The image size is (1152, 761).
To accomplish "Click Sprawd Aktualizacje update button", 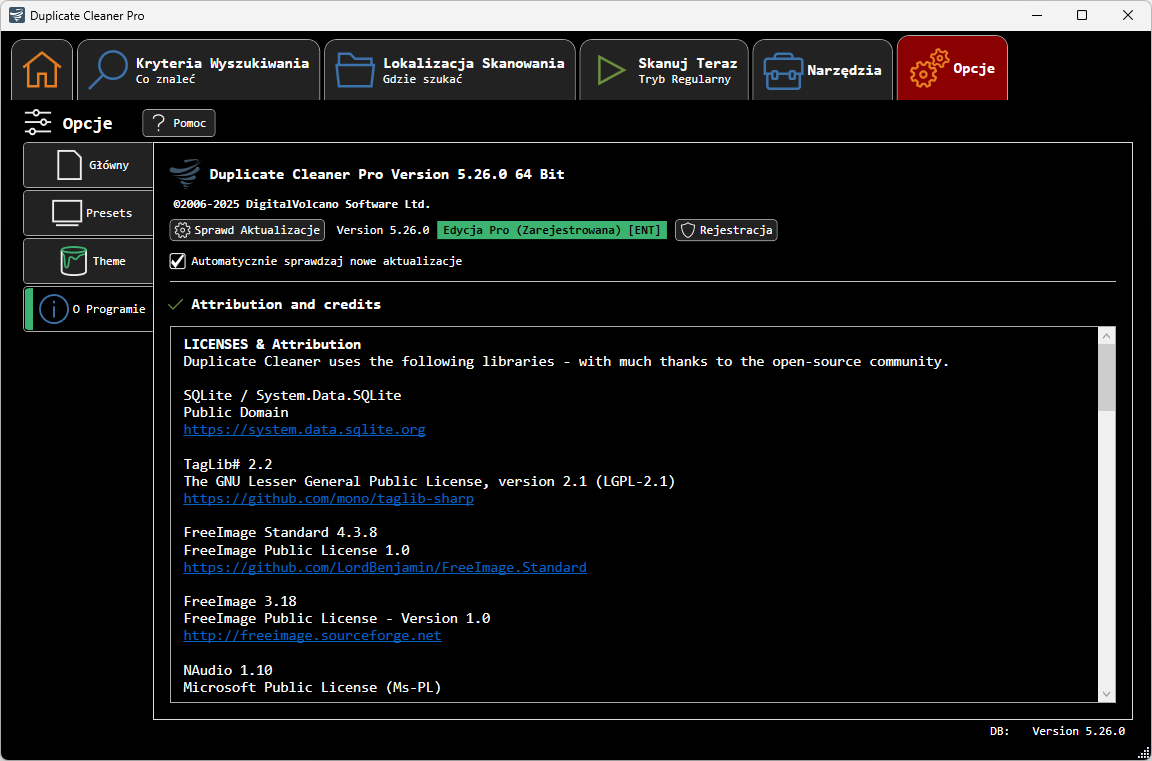I will pos(247,231).
